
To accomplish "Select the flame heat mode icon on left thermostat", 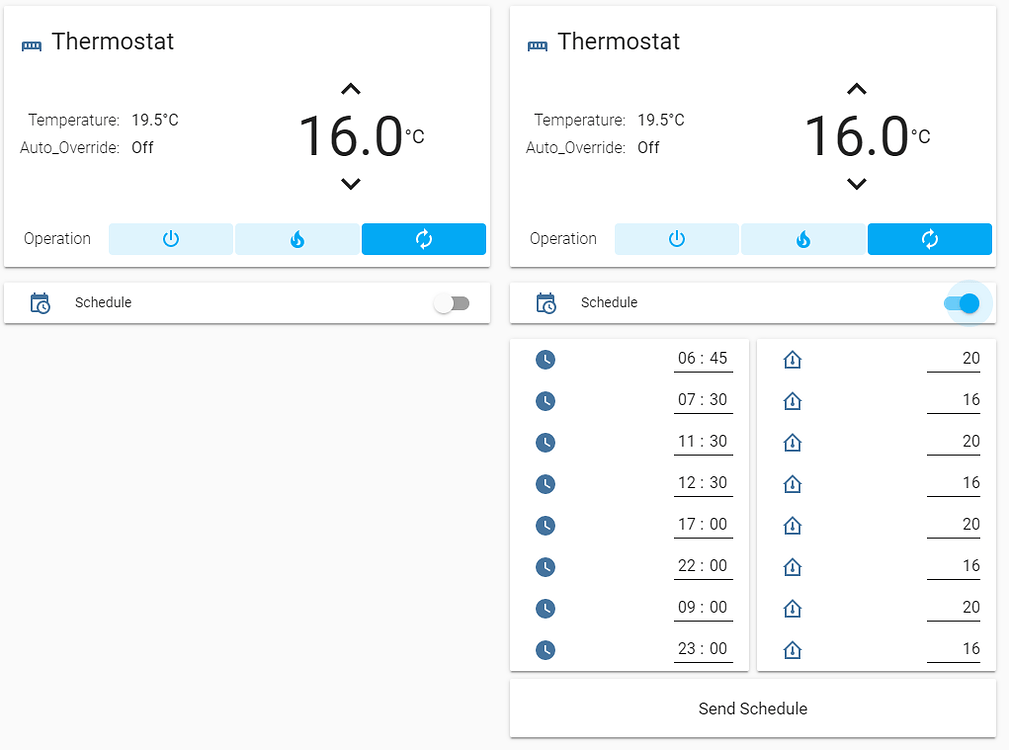I will coord(297,239).
